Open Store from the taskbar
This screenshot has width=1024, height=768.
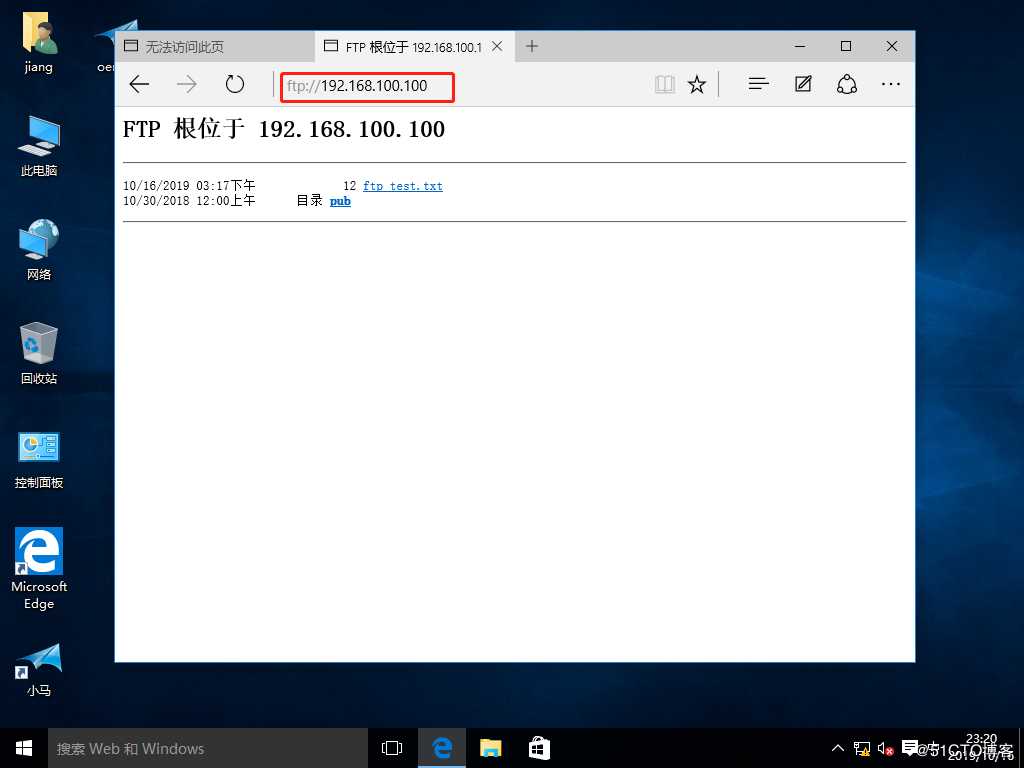(539, 748)
